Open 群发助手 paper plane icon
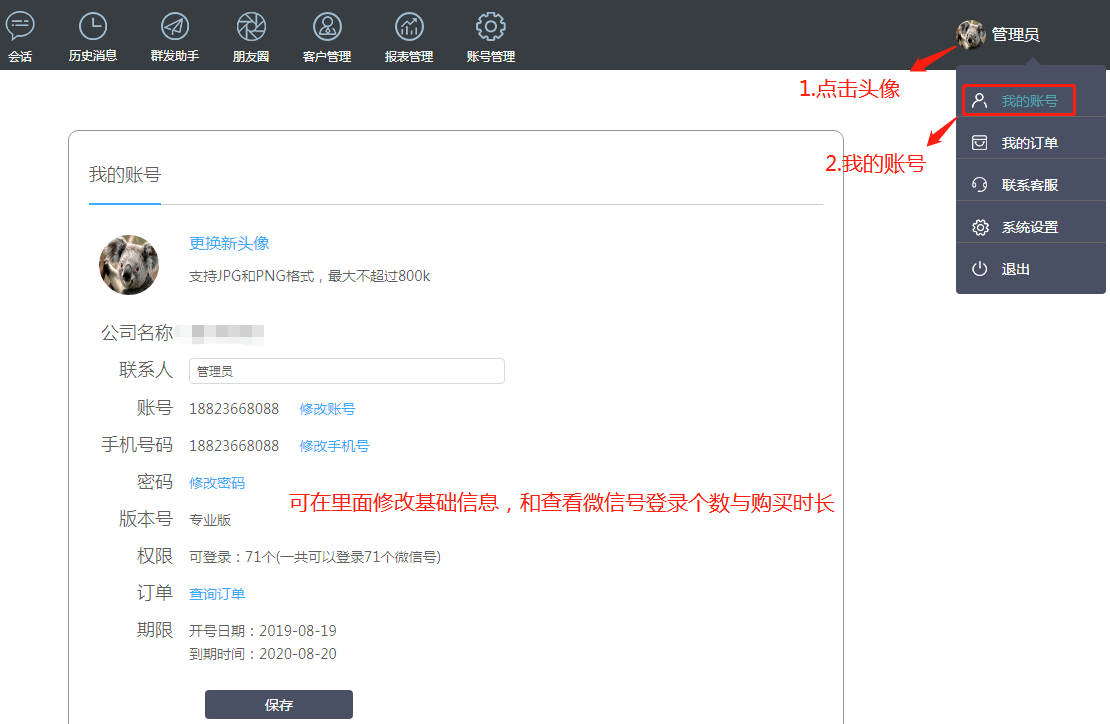The width and height of the screenshot is (1110, 724). 175,27
